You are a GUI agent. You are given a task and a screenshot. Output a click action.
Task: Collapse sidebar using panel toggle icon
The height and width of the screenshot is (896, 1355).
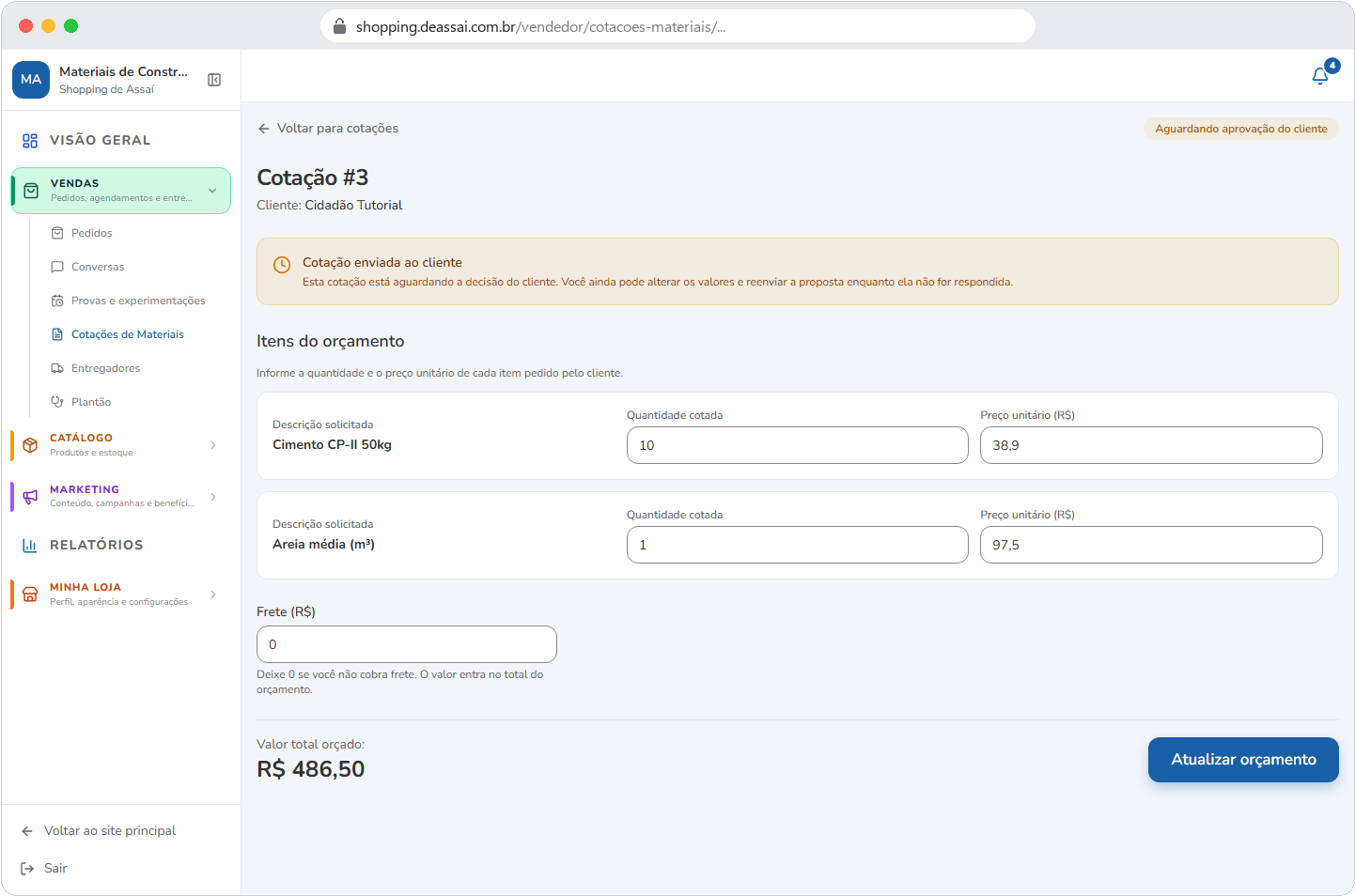pos(214,80)
